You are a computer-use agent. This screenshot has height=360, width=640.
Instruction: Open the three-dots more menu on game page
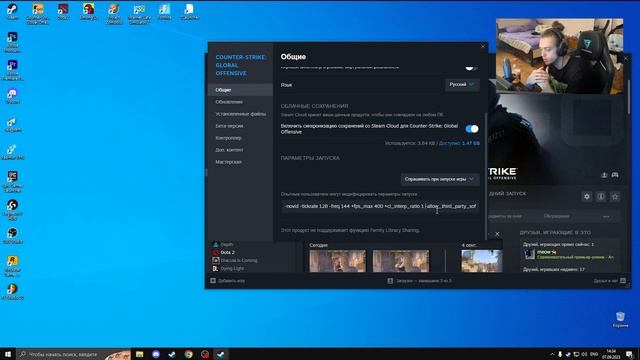[606, 216]
